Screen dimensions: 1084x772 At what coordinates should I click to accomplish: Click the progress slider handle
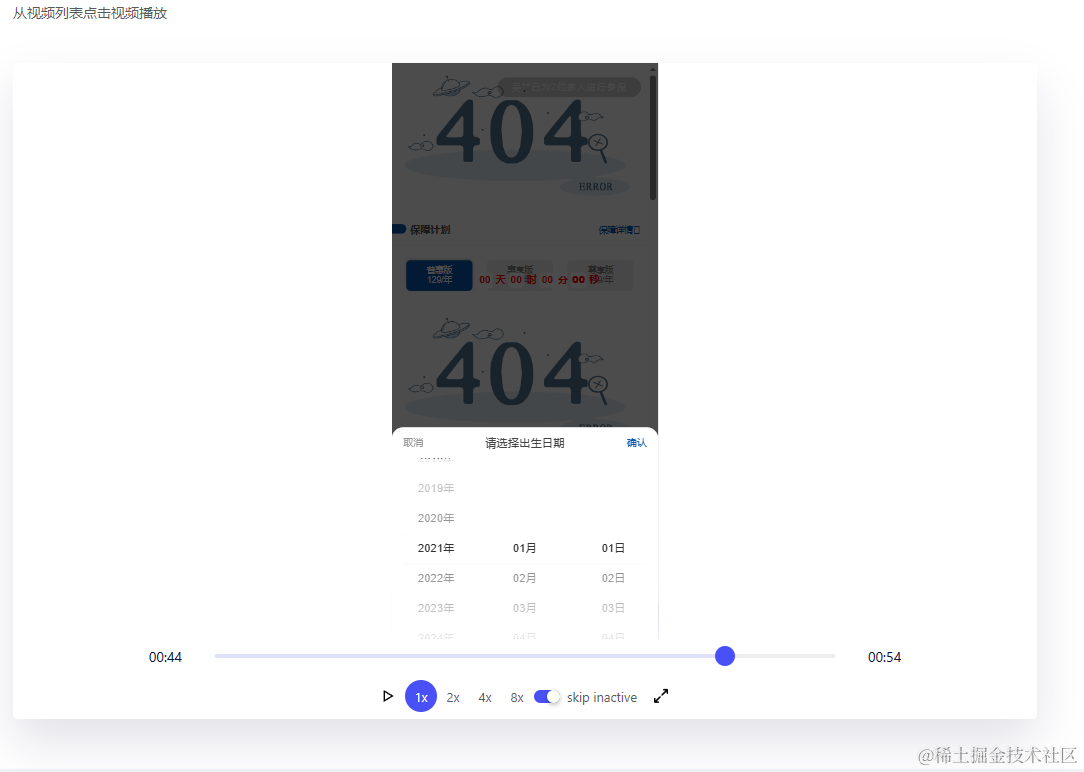725,656
